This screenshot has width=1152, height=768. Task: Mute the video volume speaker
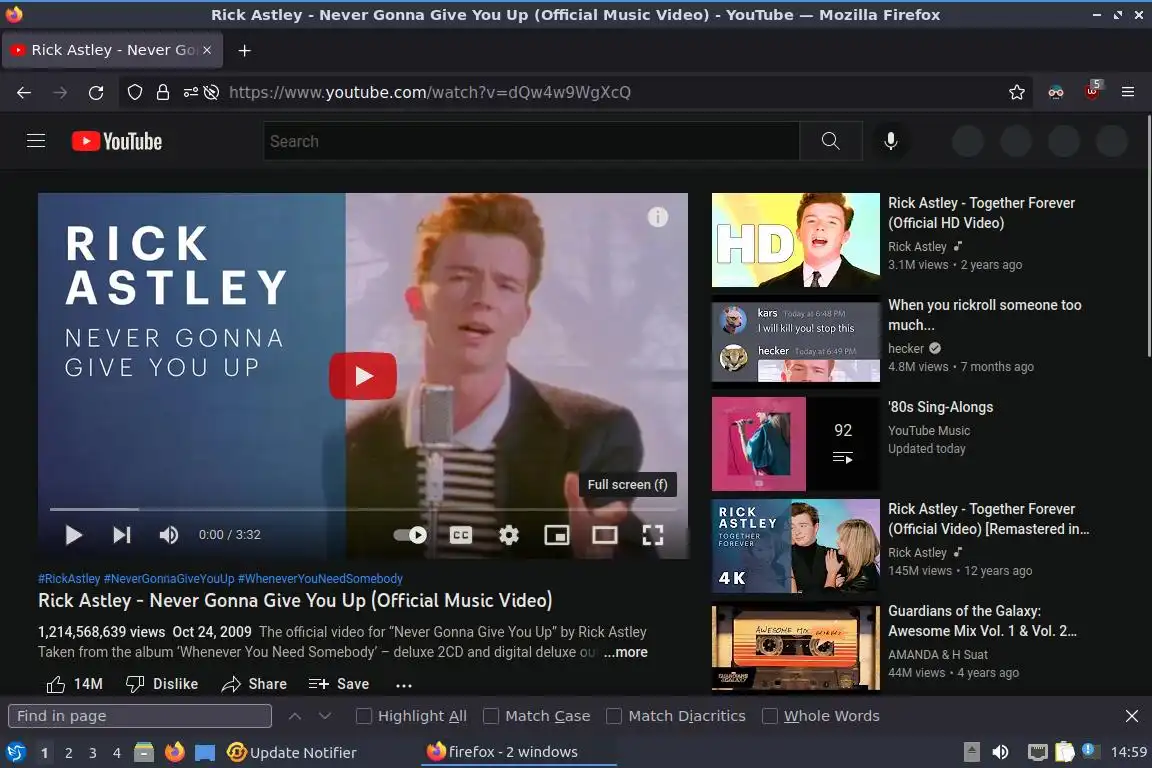coord(169,535)
